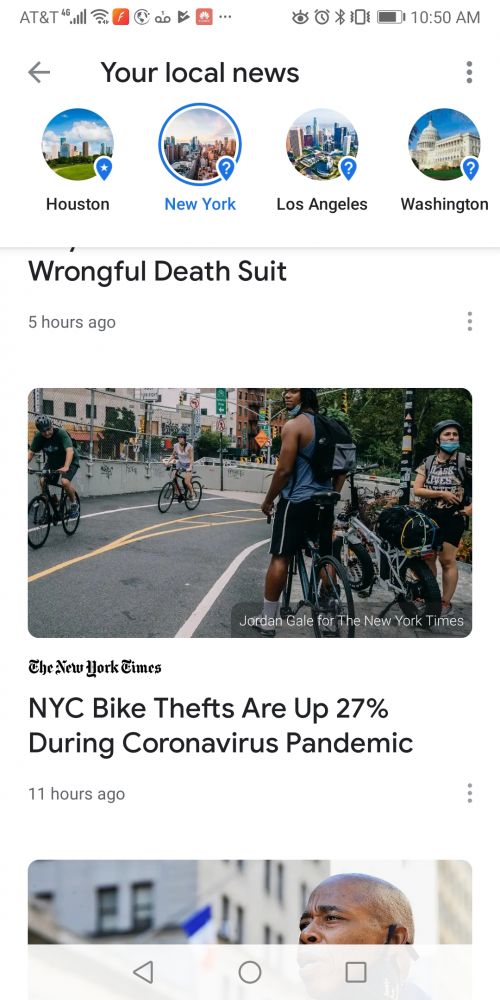Image resolution: width=500 pixels, height=1000 pixels.
Task: Tap the back arrow icon
Action: (39, 73)
